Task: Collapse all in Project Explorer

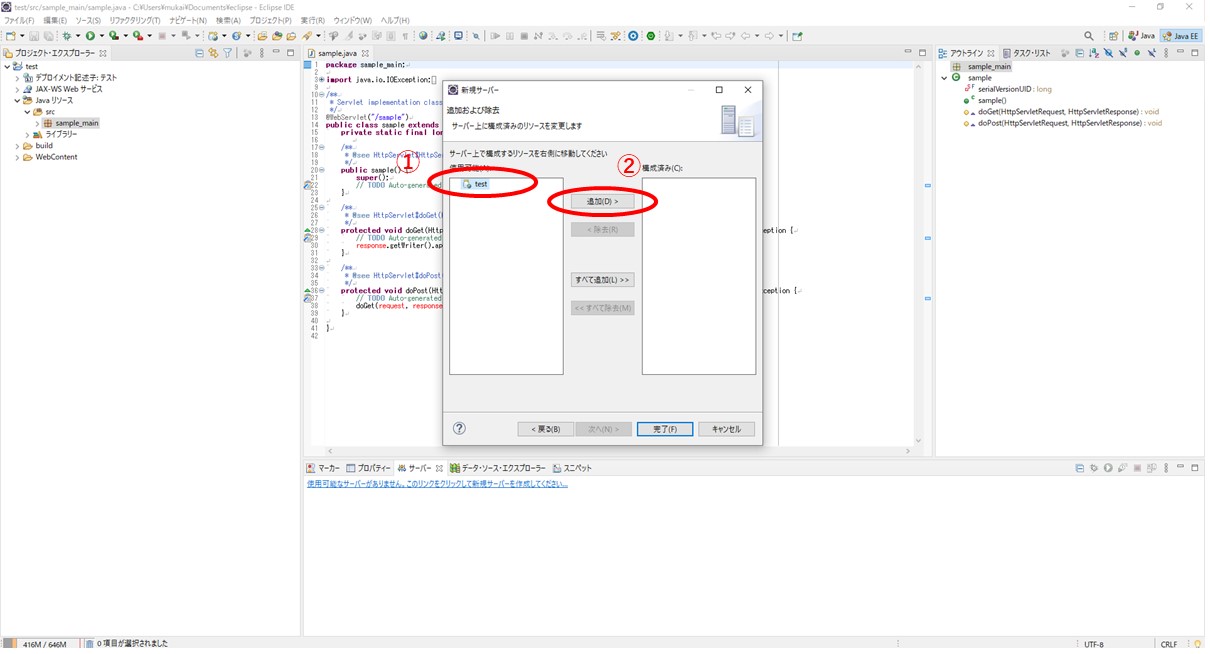Action: point(199,53)
